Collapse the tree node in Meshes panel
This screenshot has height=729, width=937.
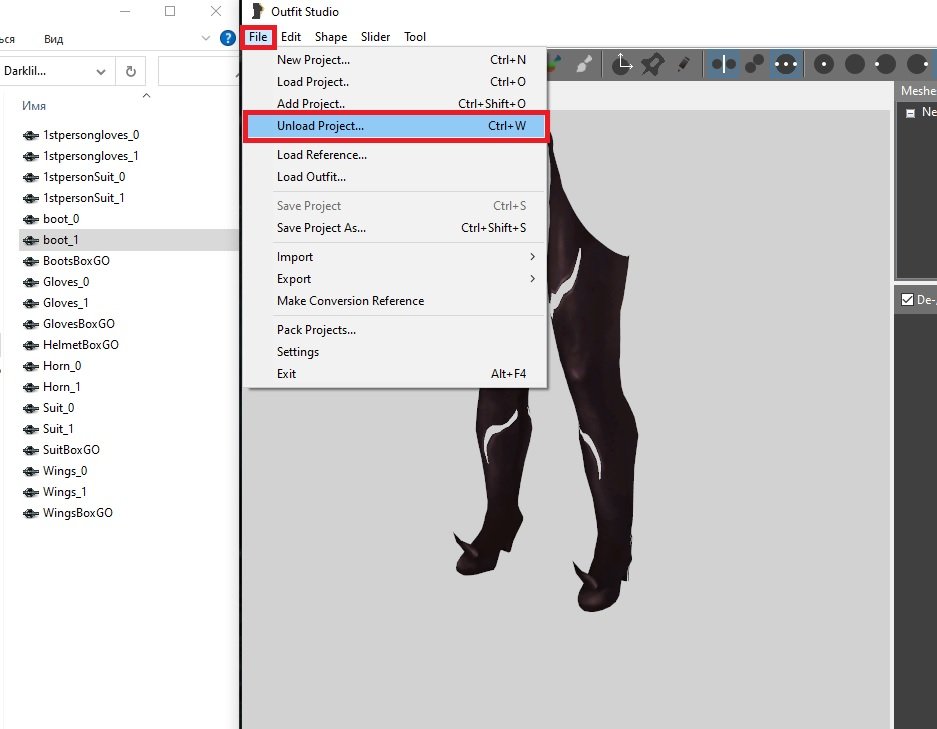click(x=910, y=113)
